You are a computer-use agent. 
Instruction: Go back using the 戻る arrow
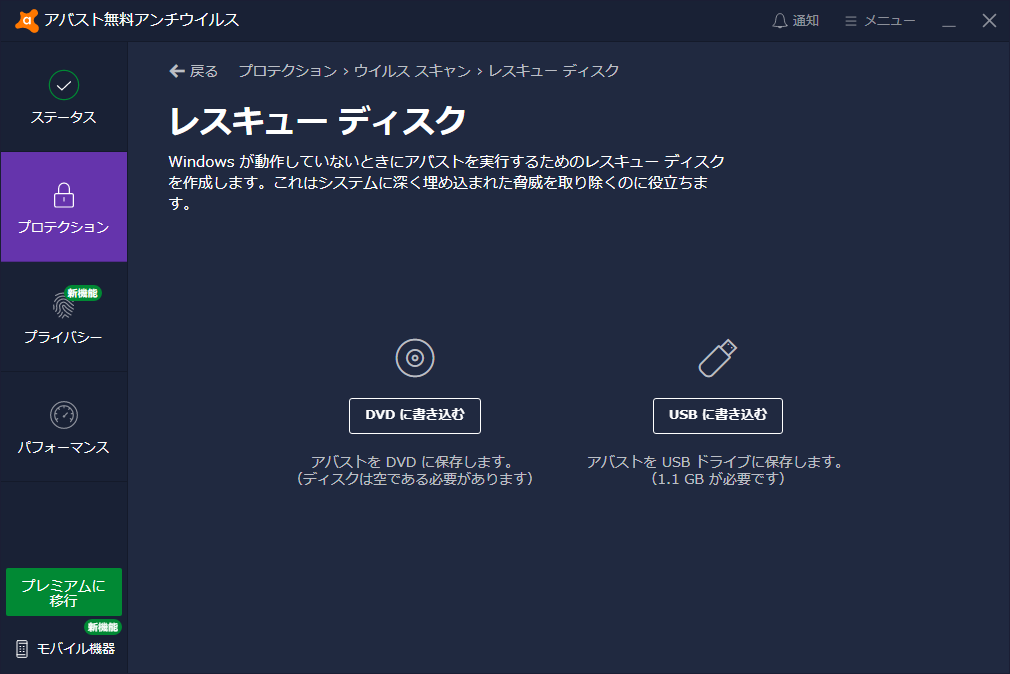click(184, 71)
